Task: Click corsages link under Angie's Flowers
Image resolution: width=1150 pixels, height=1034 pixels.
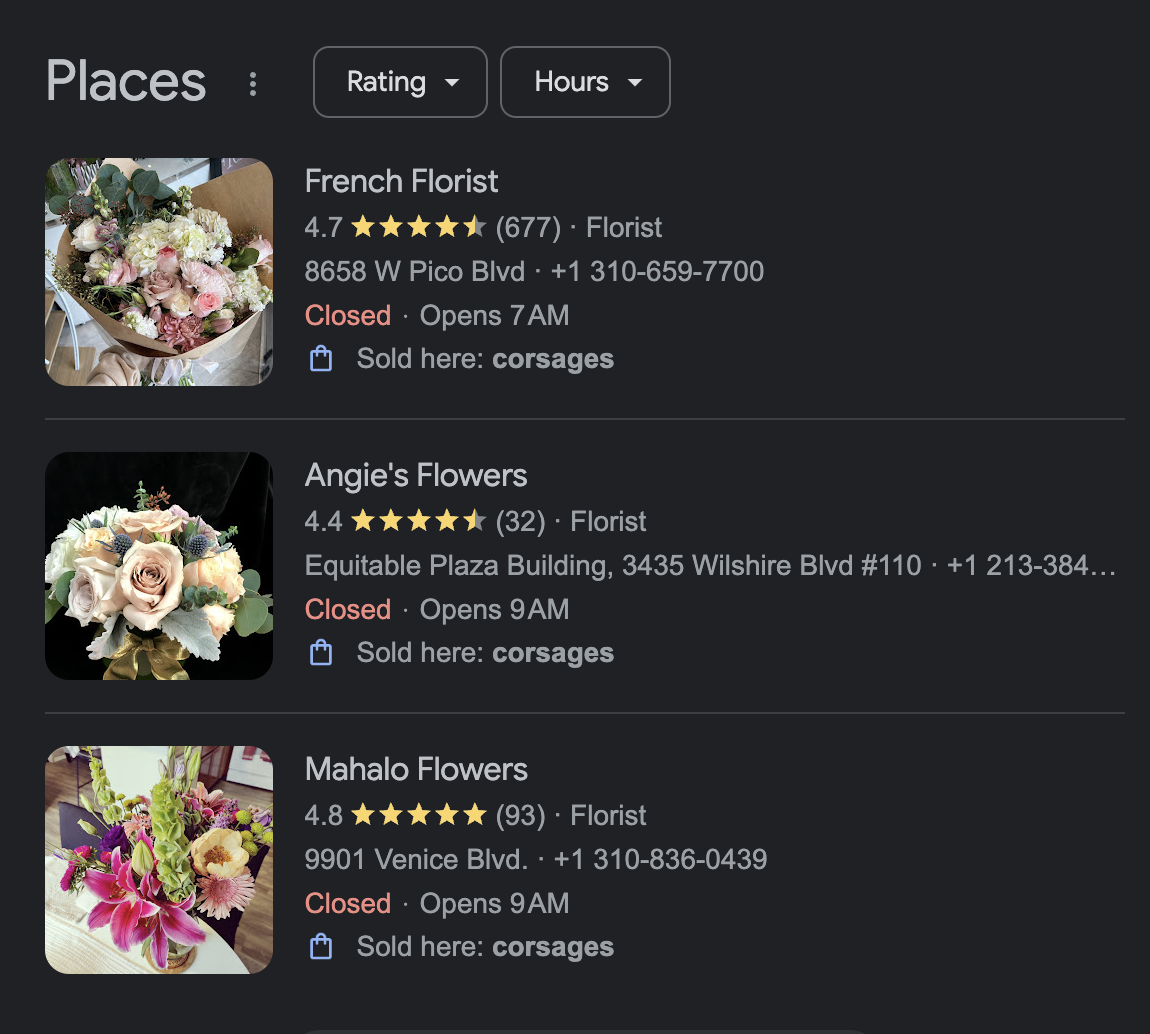Action: pos(553,651)
